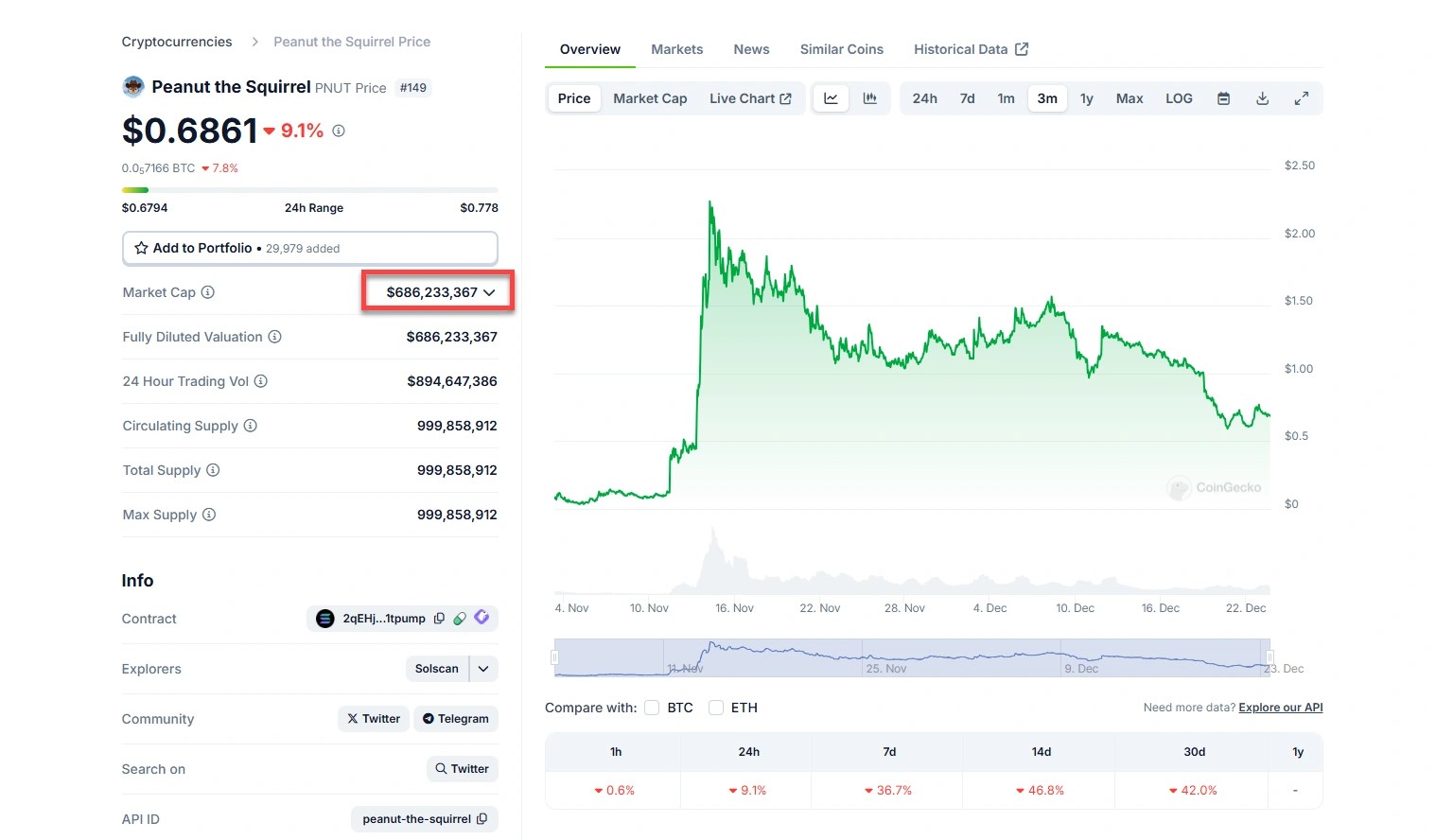
Task: Open the Explorers dropdown arrow
Action: [x=483, y=669]
